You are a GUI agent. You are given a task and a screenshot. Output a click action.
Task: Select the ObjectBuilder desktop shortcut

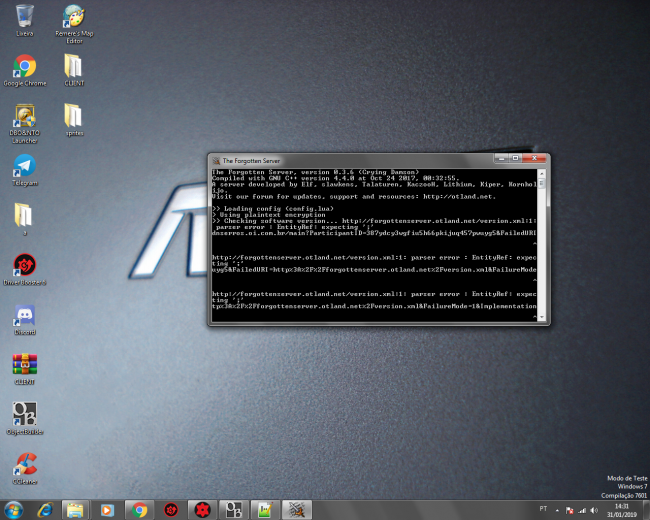tap(24, 419)
